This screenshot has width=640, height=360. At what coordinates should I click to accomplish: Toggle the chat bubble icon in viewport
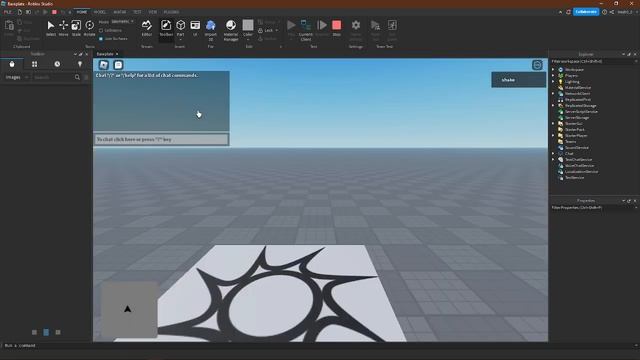click(x=118, y=64)
